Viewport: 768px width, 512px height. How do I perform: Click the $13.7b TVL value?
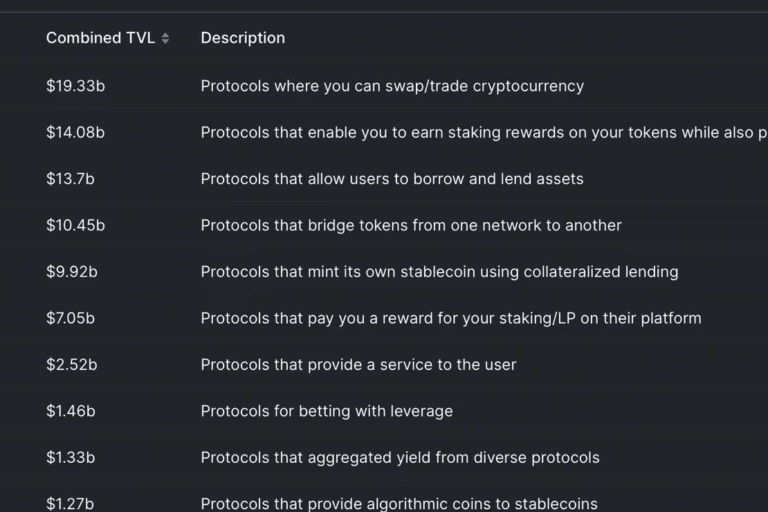[x=70, y=179]
